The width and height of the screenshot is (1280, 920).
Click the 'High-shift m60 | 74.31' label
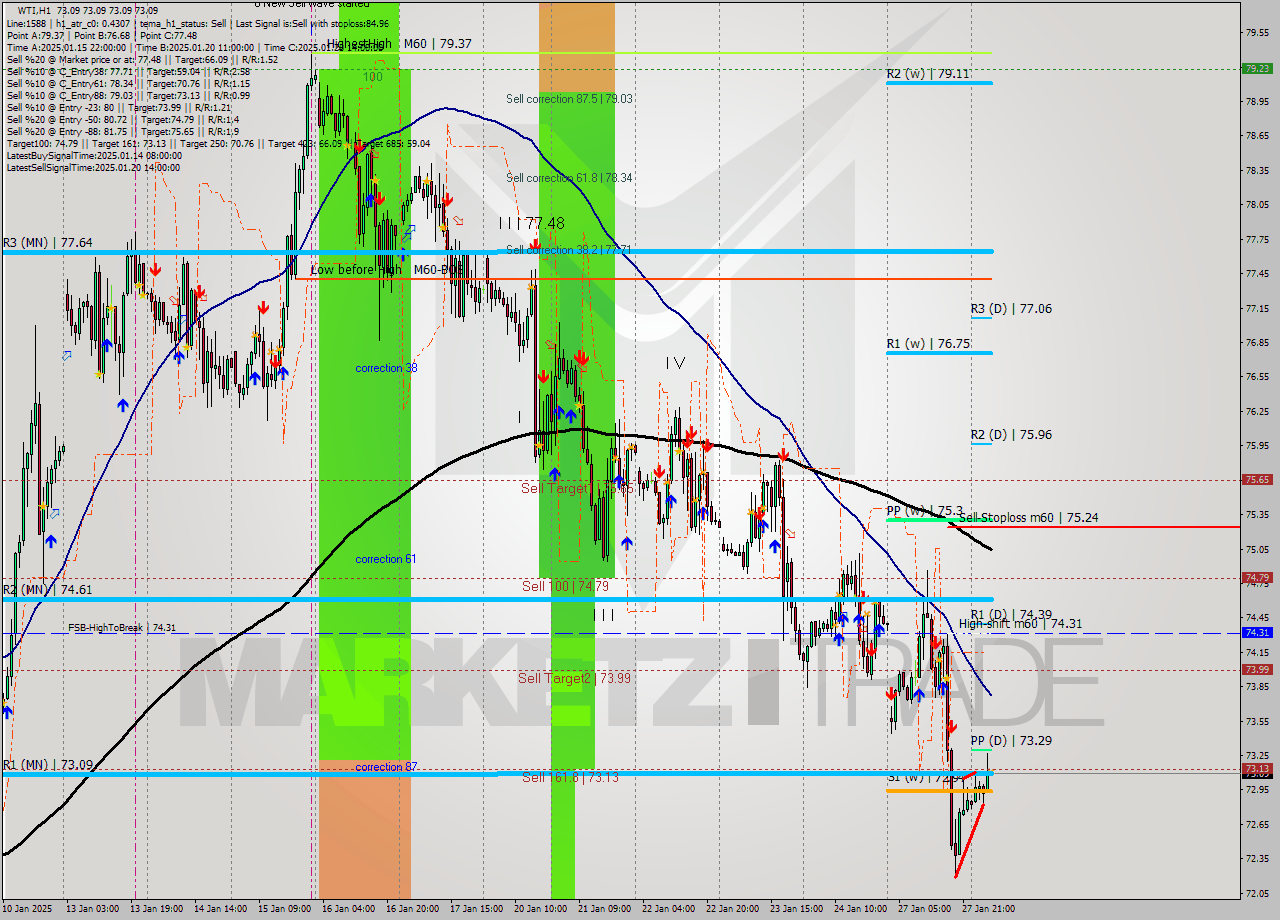point(1020,624)
